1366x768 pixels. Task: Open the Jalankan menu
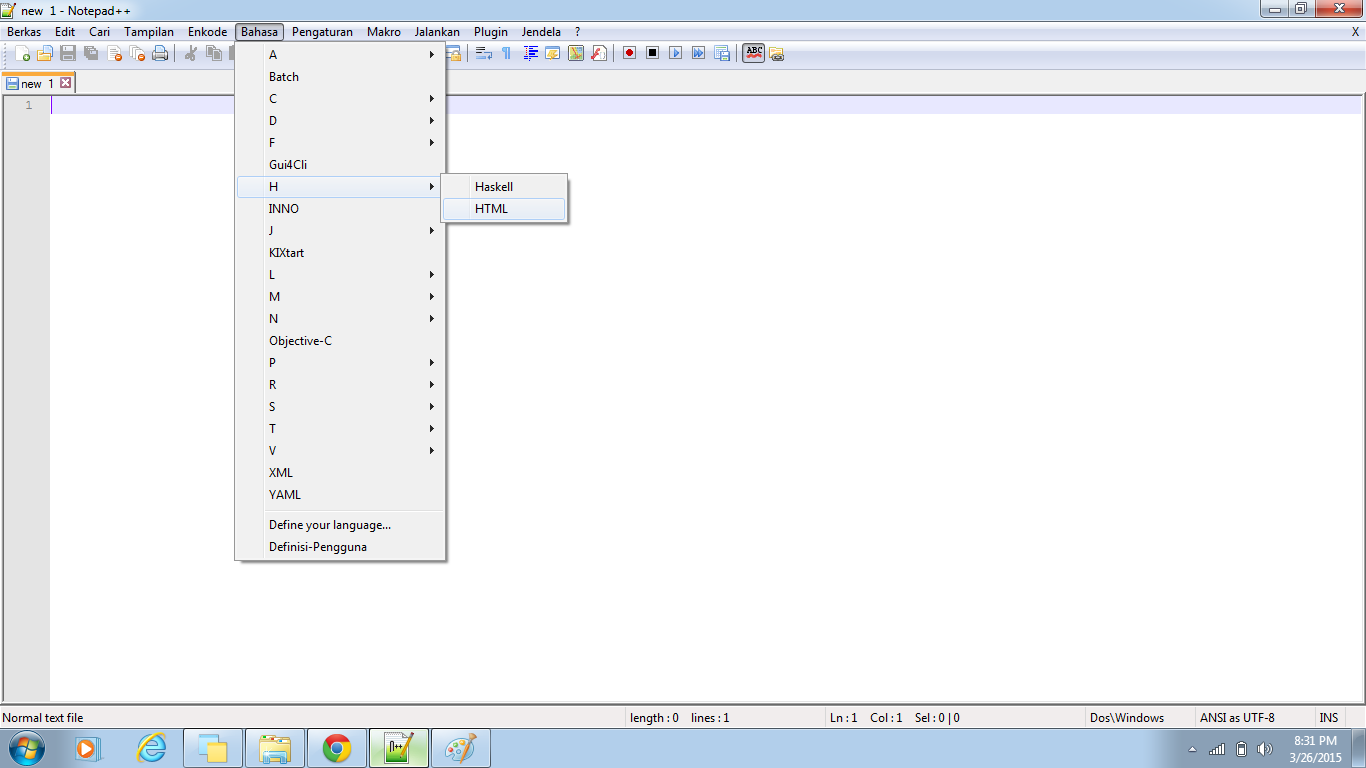pos(437,32)
